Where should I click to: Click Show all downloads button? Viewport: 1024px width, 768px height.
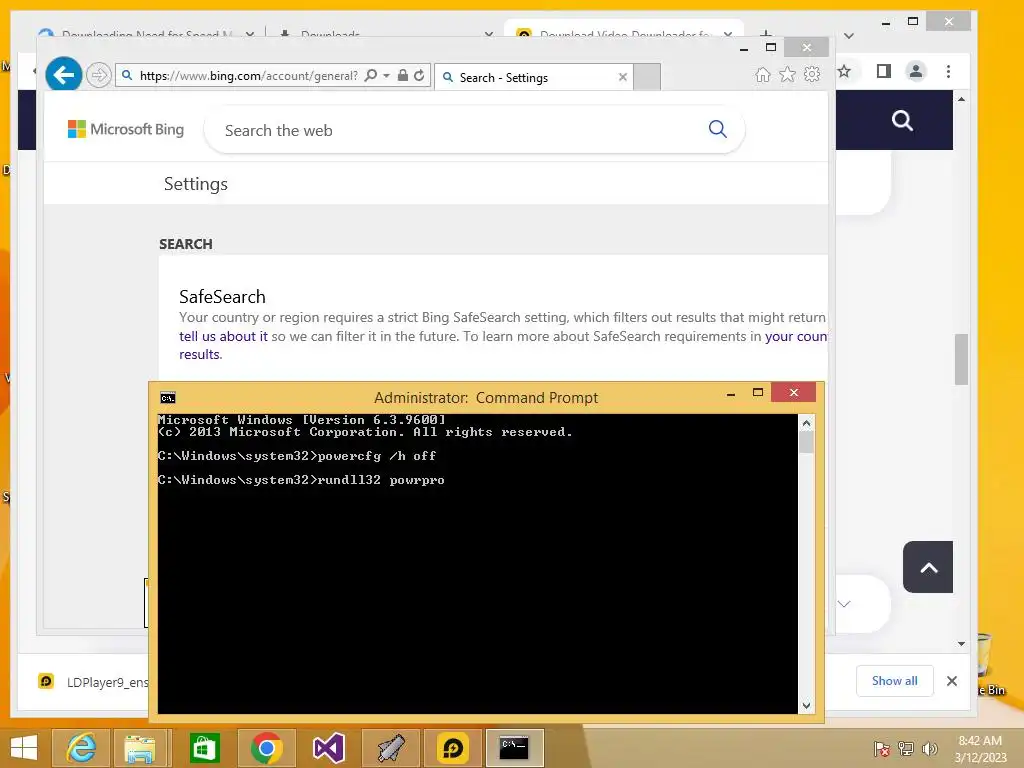895,681
